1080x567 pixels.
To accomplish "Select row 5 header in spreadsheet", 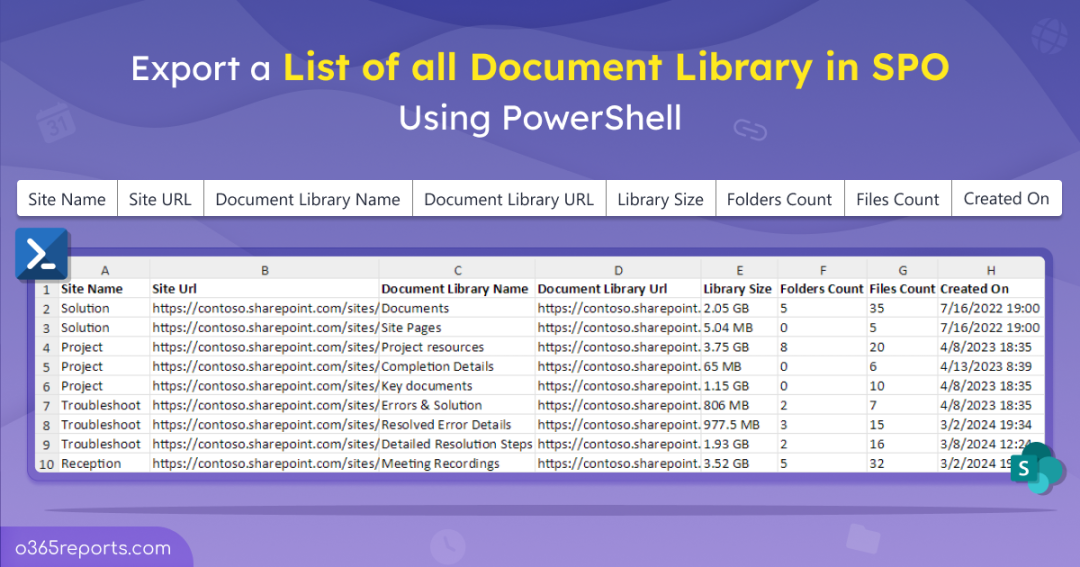I will click(x=46, y=367).
